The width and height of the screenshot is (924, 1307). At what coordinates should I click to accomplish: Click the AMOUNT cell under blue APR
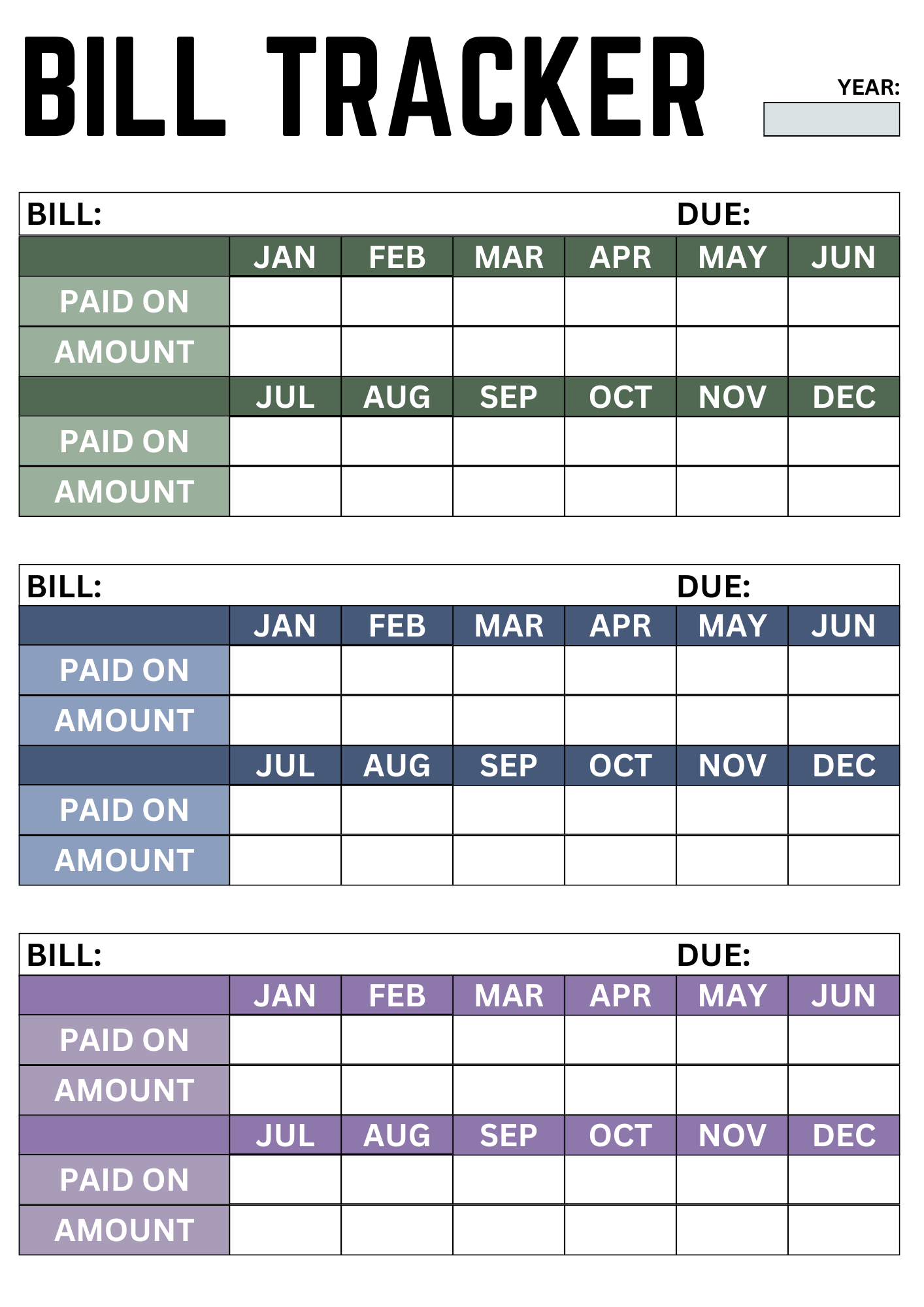(x=620, y=720)
